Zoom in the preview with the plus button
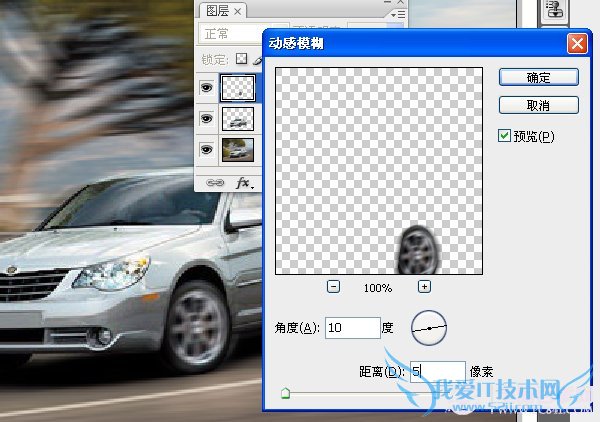Screen dimensions: 600x422 424,287
